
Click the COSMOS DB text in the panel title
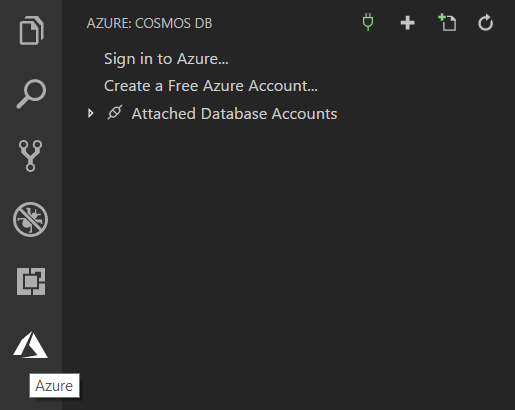(x=173, y=23)
